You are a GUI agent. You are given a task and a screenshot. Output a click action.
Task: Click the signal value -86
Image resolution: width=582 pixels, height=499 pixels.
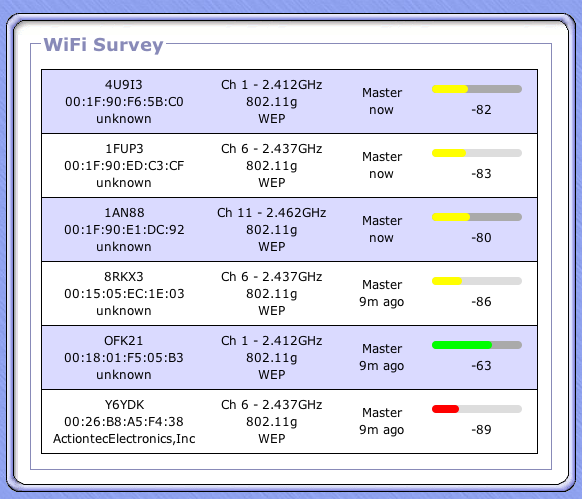(481, 301)
